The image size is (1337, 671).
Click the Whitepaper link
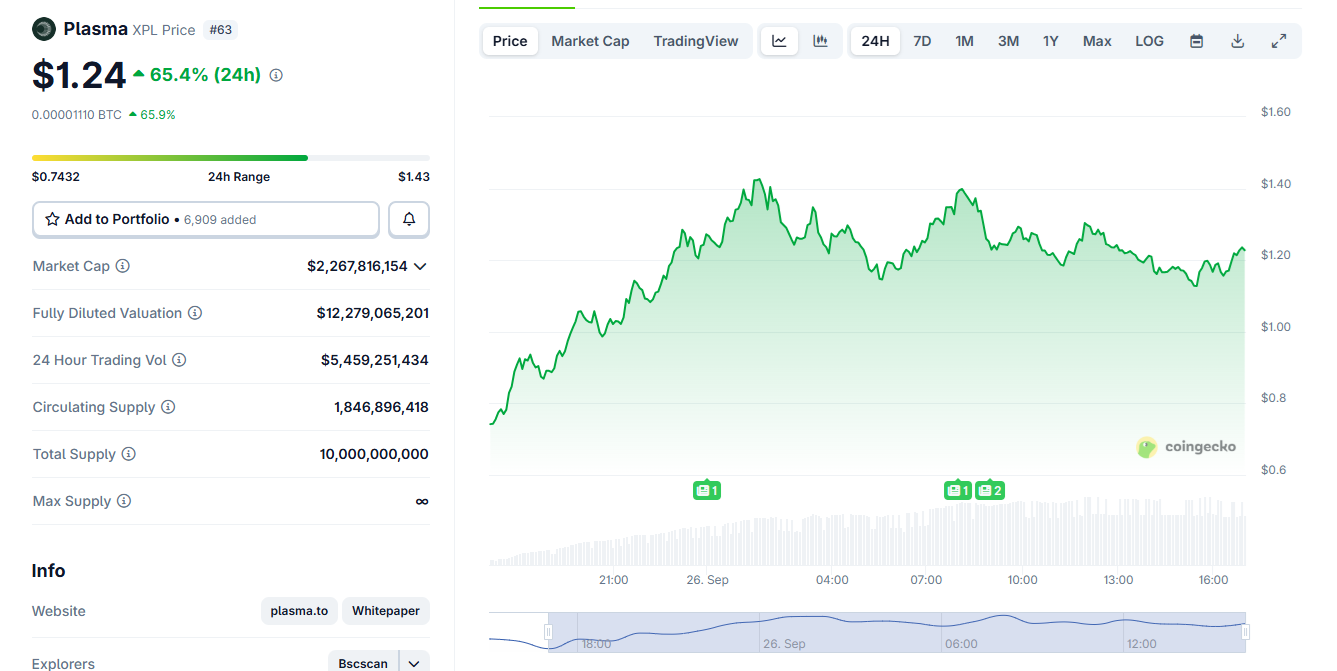(x=385, y=610)
